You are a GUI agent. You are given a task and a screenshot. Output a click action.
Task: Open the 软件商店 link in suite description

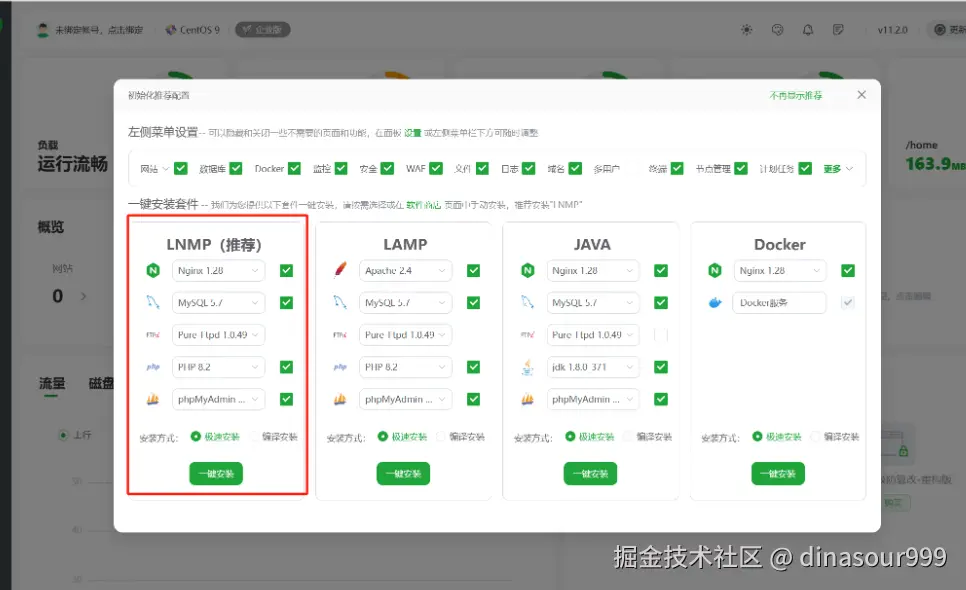click(423, 205)
